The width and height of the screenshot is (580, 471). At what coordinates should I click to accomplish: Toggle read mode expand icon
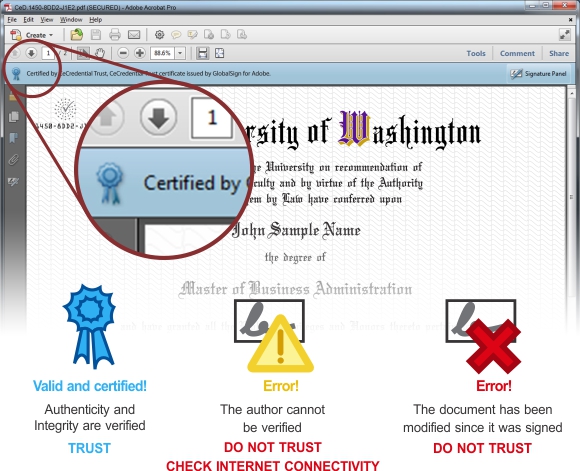click(x=564, y=35)
